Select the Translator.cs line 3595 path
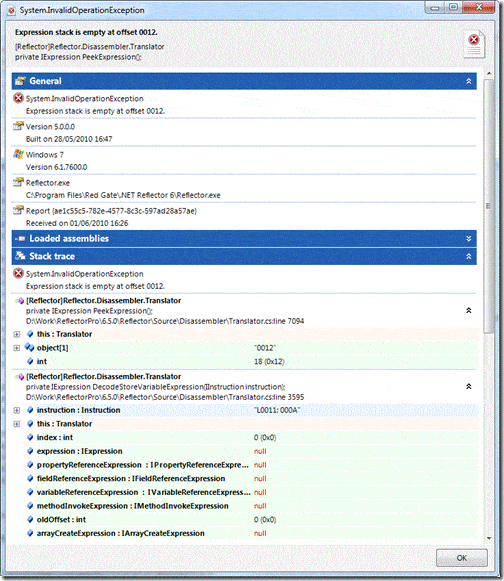Screen dimensions: 504x581 pyautogui.click(x=165, y=397)
